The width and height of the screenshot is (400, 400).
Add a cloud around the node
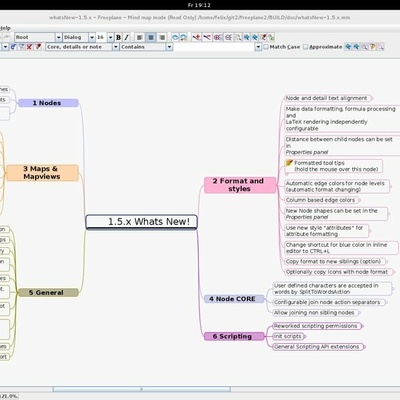coord(175,37)
